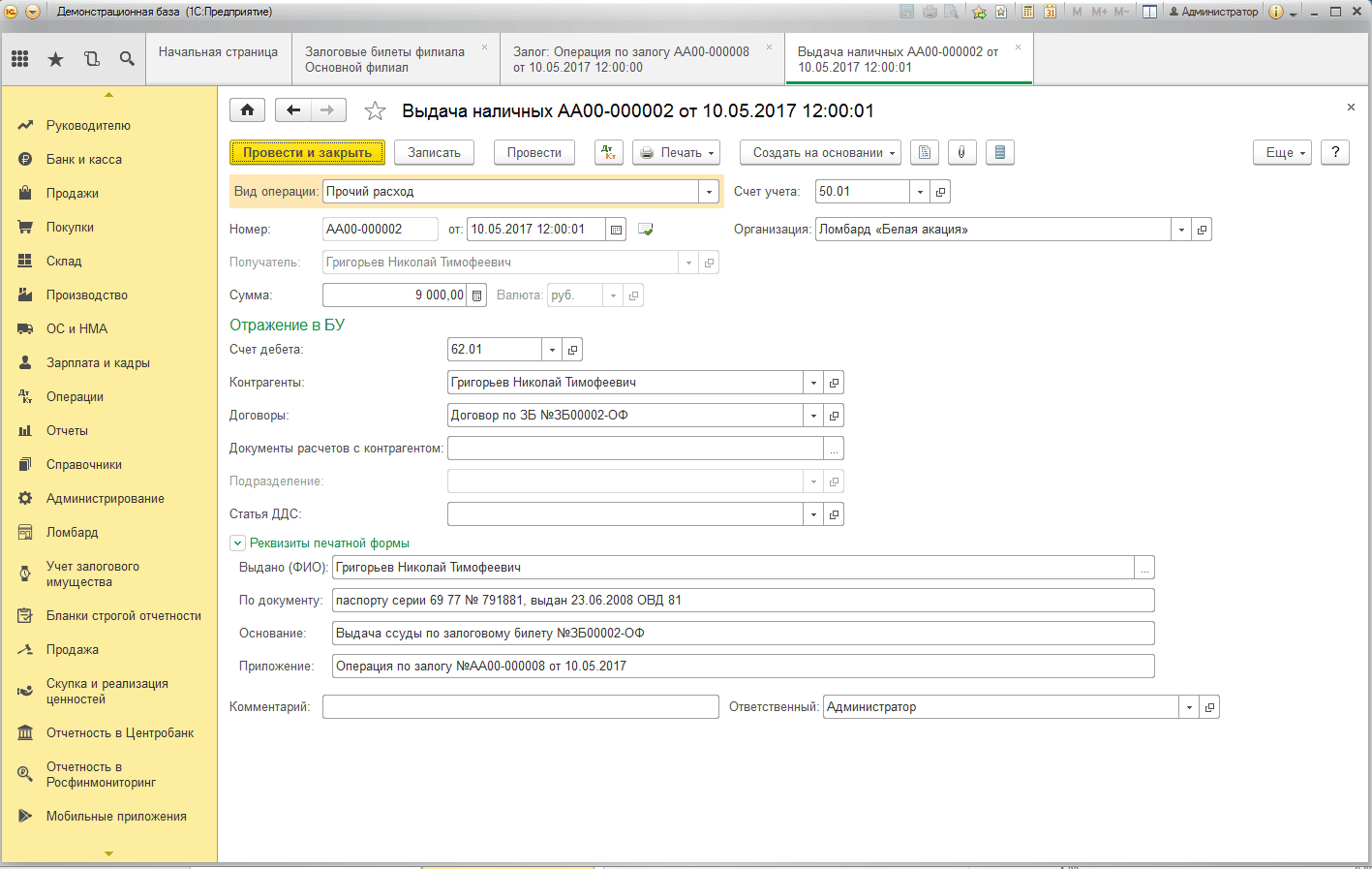Open Создать на основании menu
Viewport: 1372px width, 869px height.
(821, 153)
